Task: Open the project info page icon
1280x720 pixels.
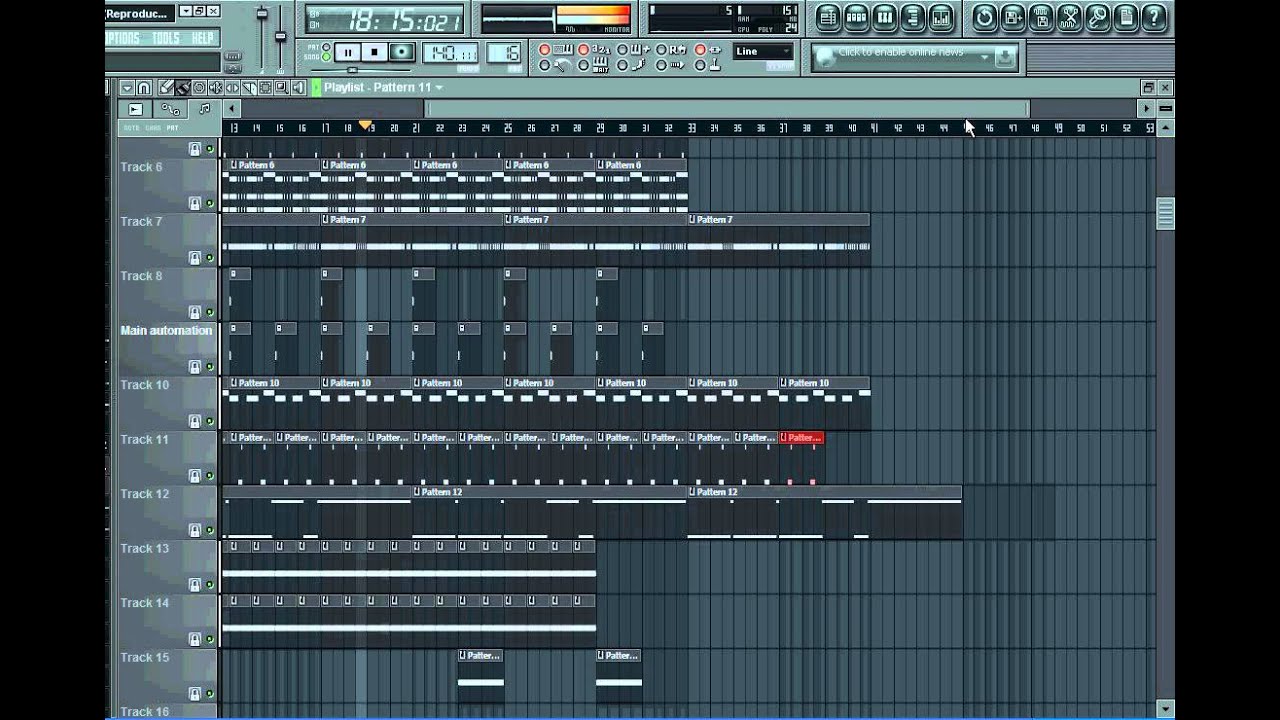Action: tap(1125, 17)
